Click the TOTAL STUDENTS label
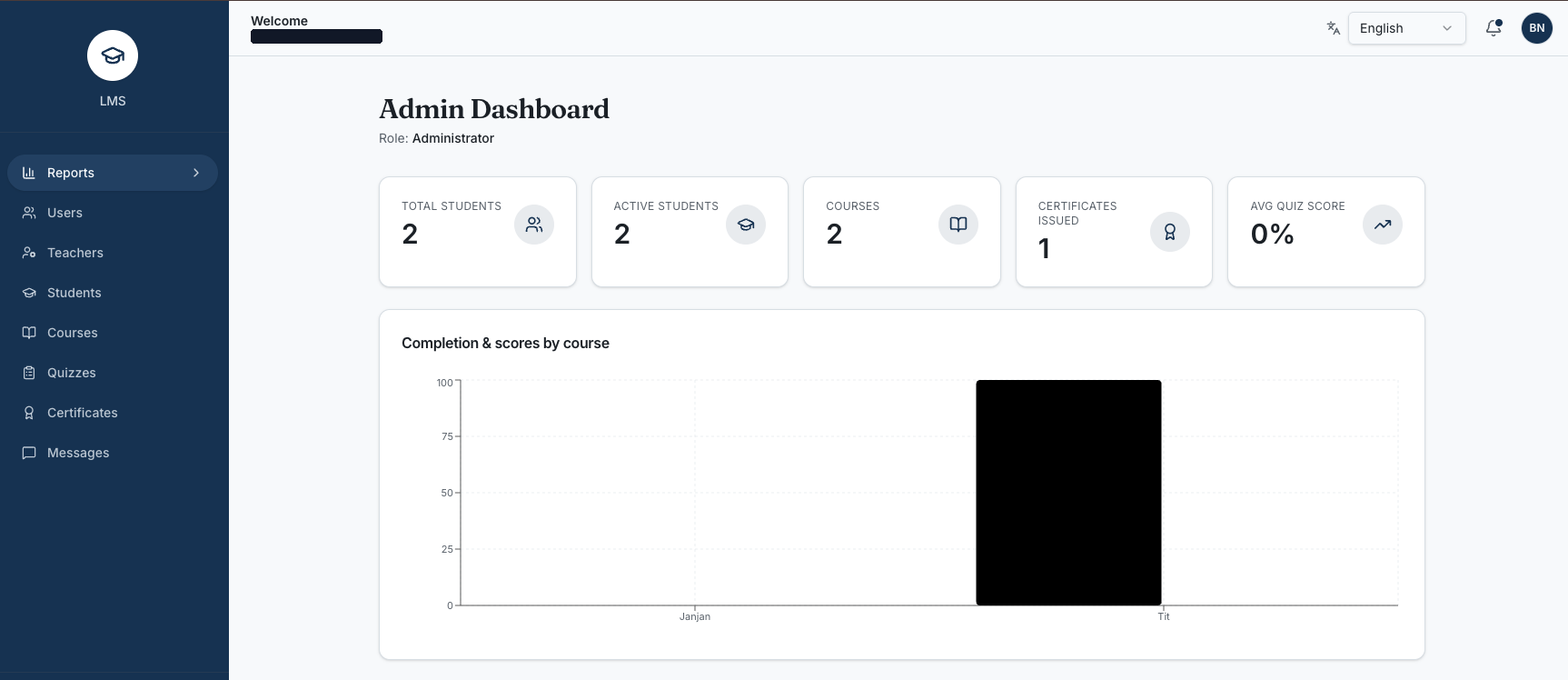The image size is (1568, 680). (452, 206)
